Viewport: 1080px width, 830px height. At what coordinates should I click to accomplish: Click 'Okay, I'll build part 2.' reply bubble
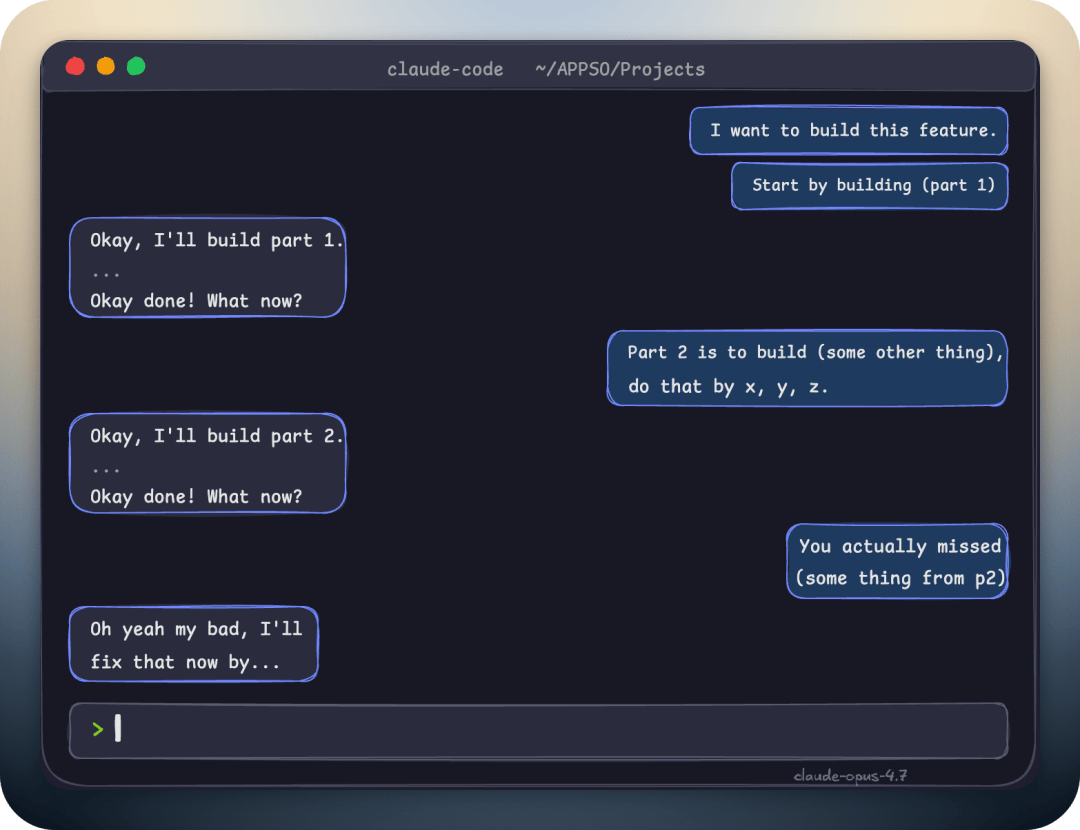207,464
